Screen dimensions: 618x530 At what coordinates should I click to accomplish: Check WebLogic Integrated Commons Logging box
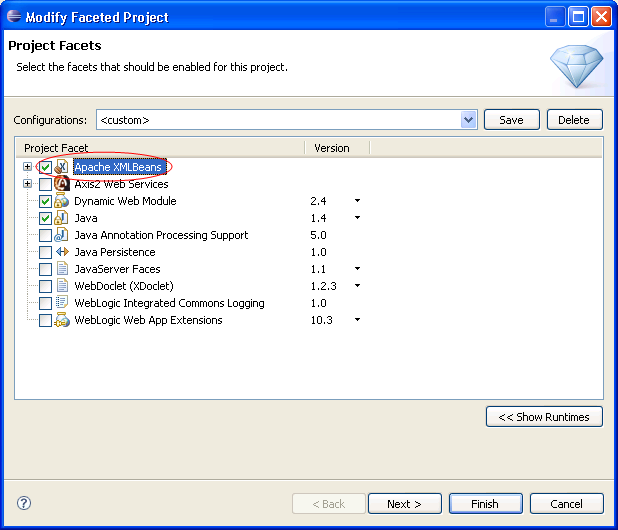pyautogui.click(x=45, y=303)
